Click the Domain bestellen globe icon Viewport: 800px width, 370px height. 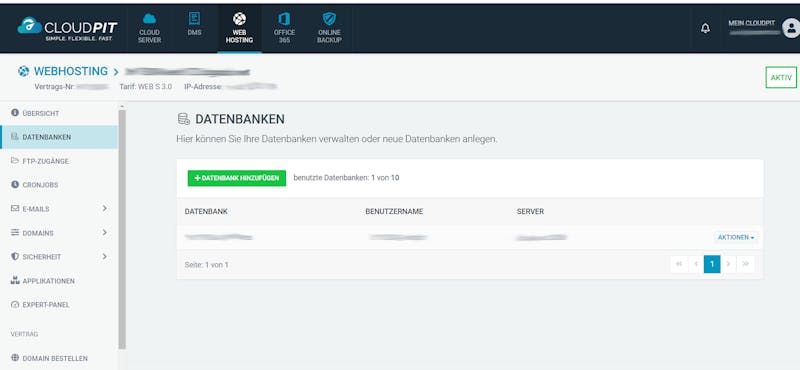(x=15, y=358)
